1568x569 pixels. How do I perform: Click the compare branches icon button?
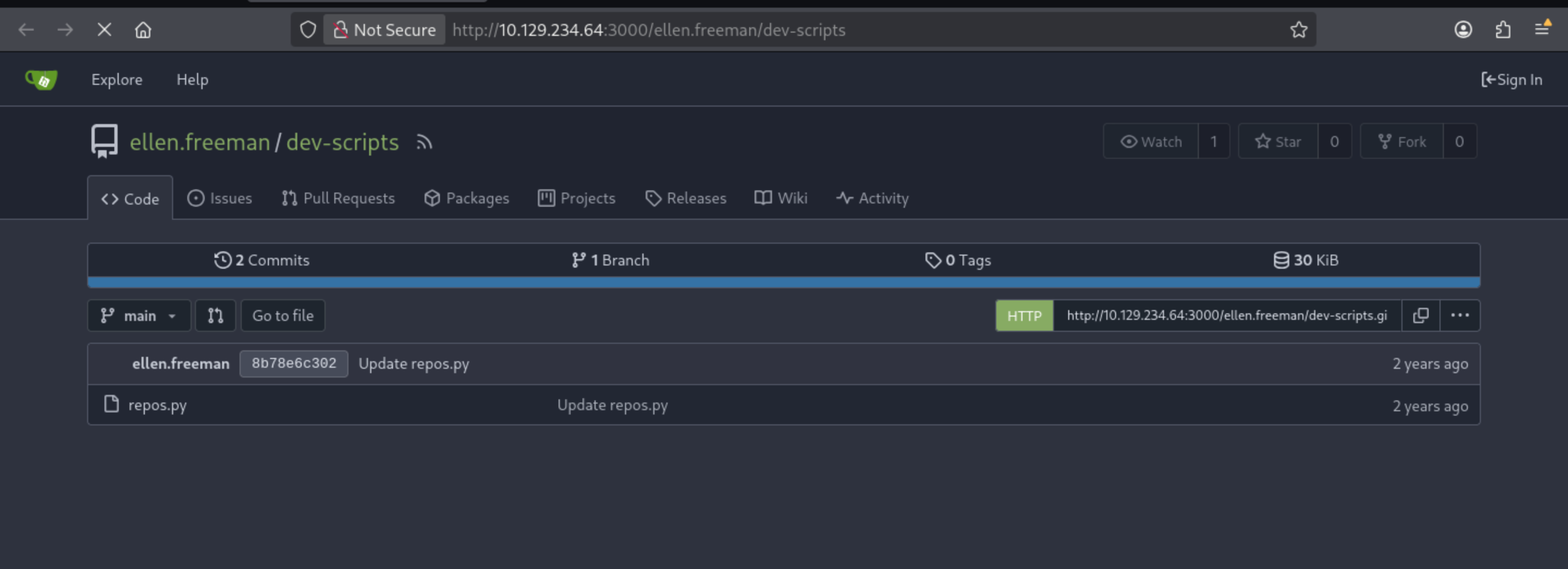coord(216,316)
